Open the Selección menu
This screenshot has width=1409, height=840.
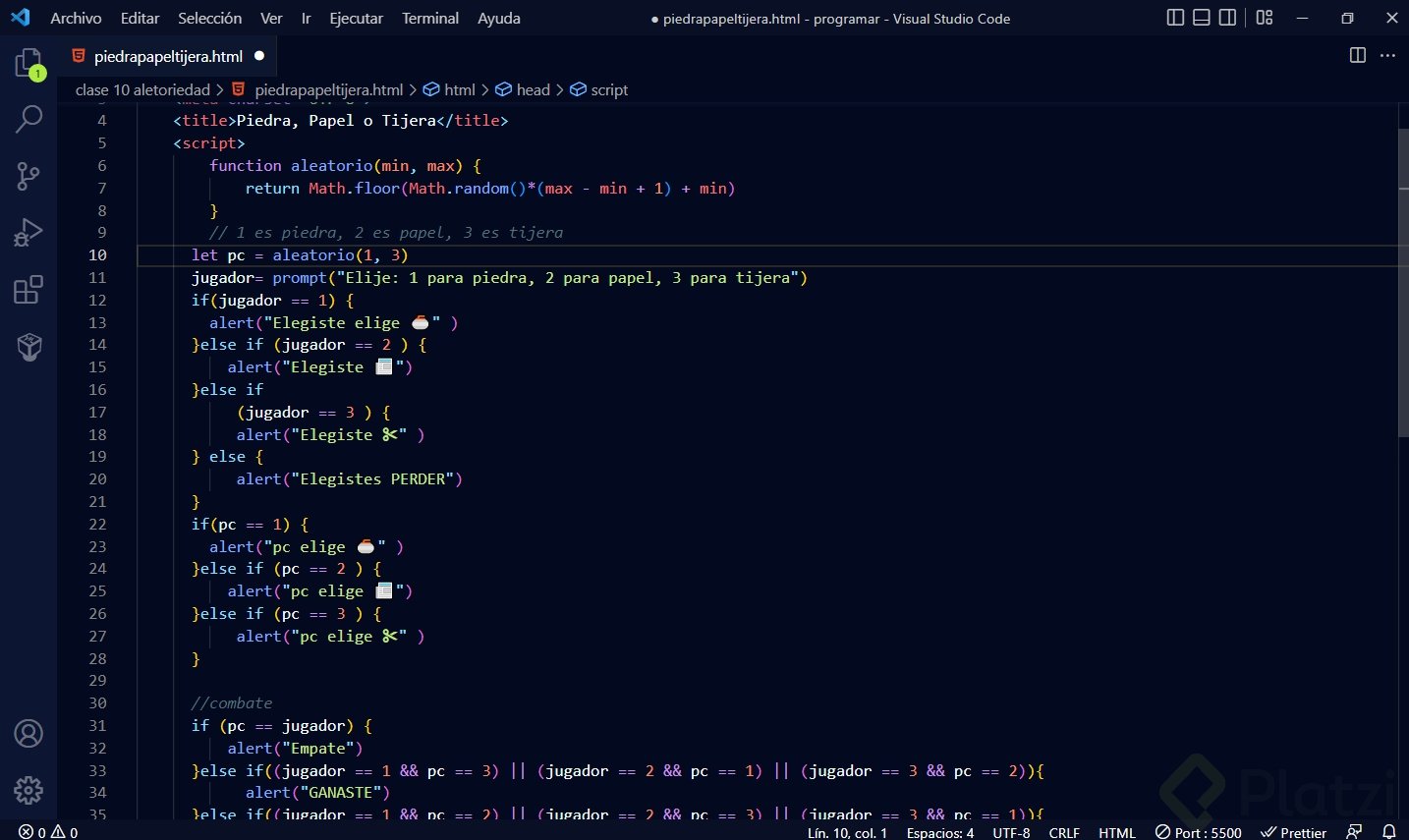point(209,18)
